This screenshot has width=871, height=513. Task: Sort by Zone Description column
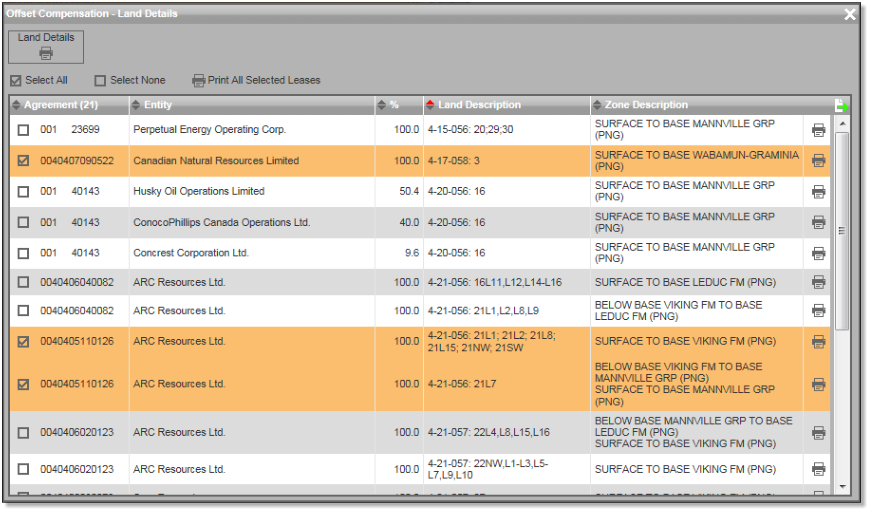(x=711, y=105)
